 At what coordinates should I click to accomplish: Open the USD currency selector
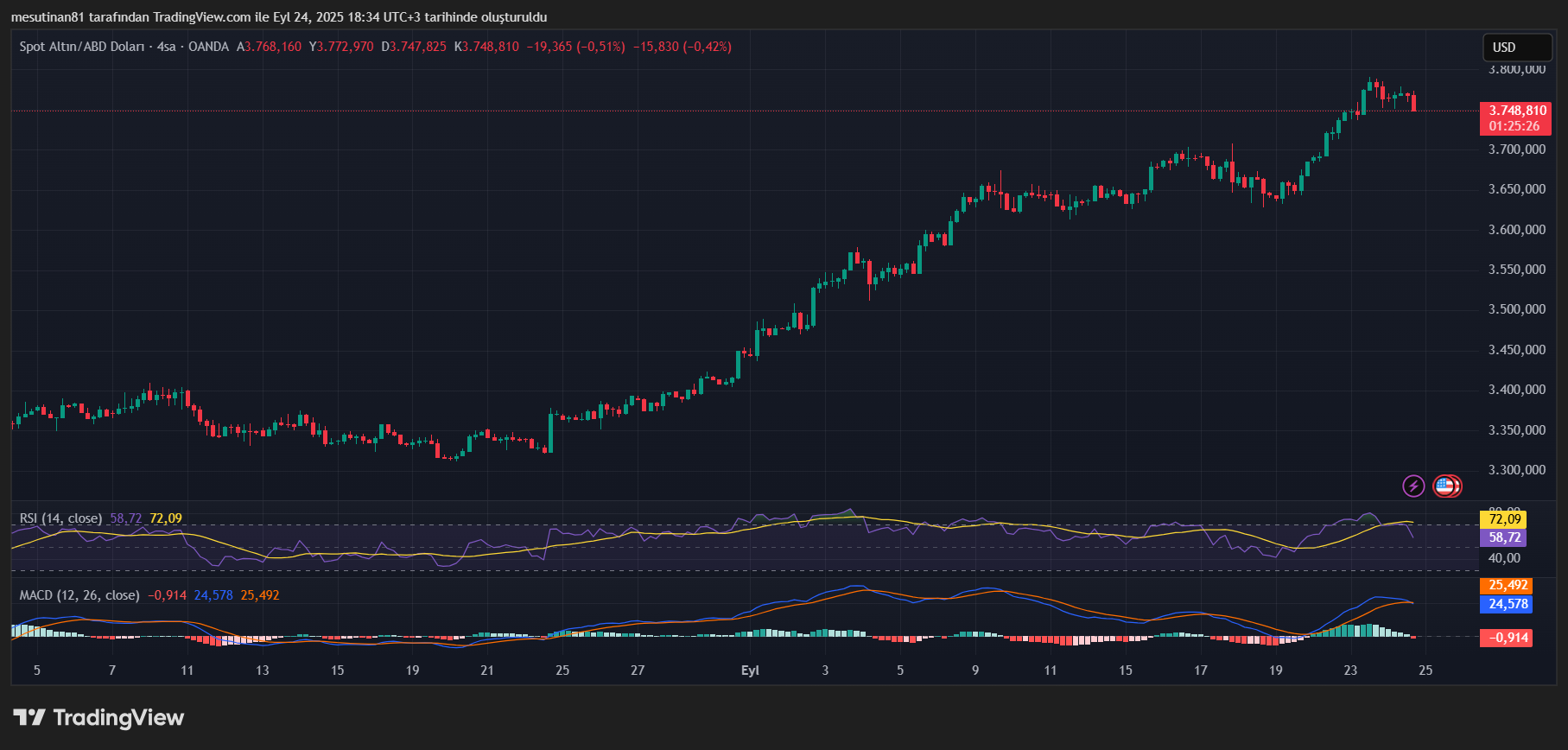coord(1516,48)
